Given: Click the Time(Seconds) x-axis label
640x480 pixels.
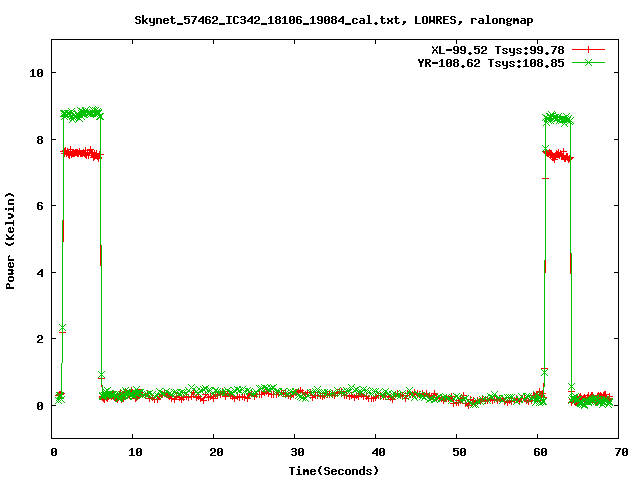Looking at the screenshot, I should tap(333, 471).
